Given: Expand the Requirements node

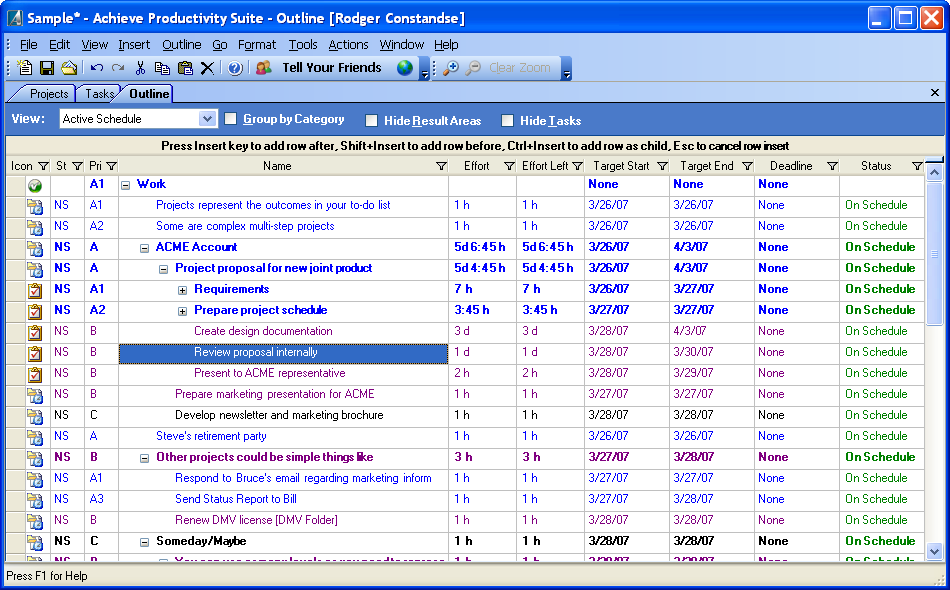Looking at the screenshot, I should pyautogui.click(x=182, y=290).
